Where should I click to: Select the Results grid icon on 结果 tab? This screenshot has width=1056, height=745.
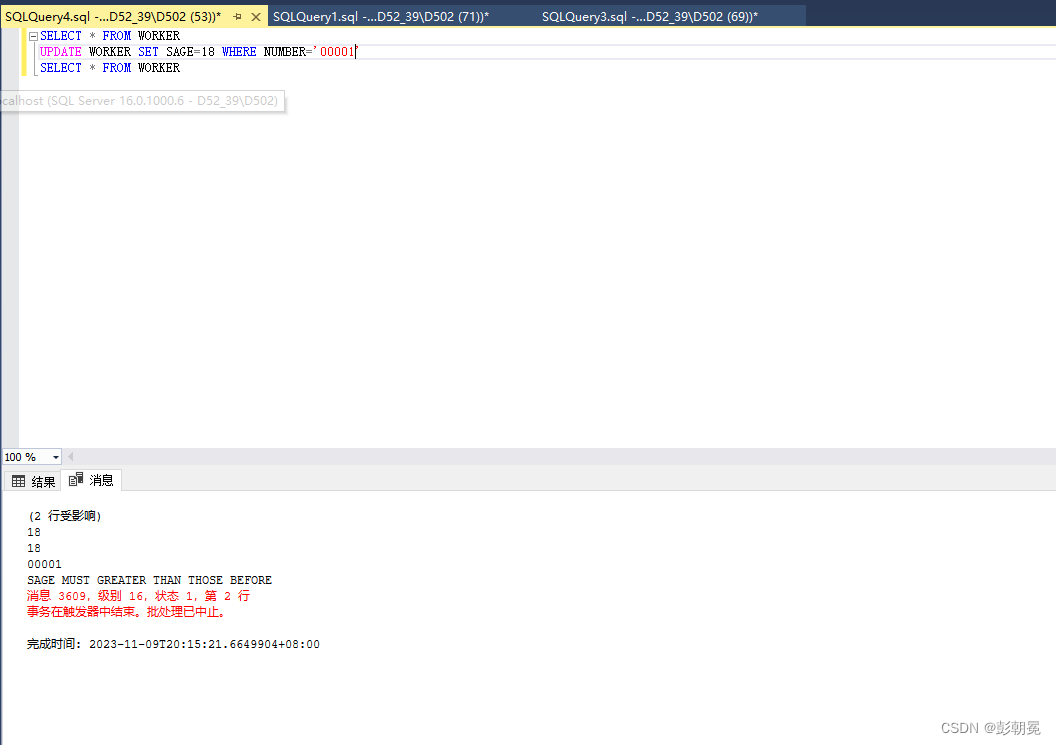click(17, 480)
